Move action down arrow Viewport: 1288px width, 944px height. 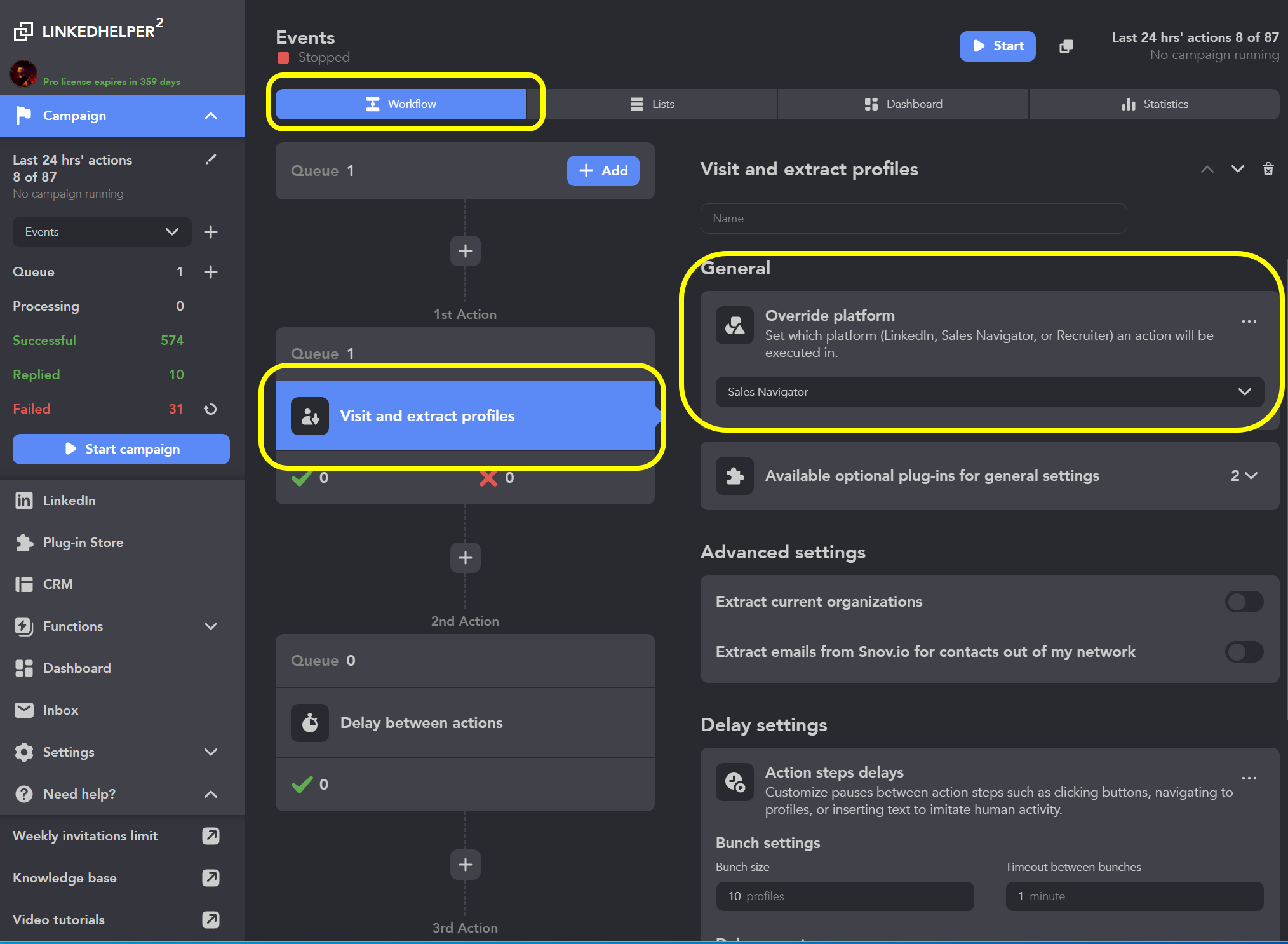1238,169
